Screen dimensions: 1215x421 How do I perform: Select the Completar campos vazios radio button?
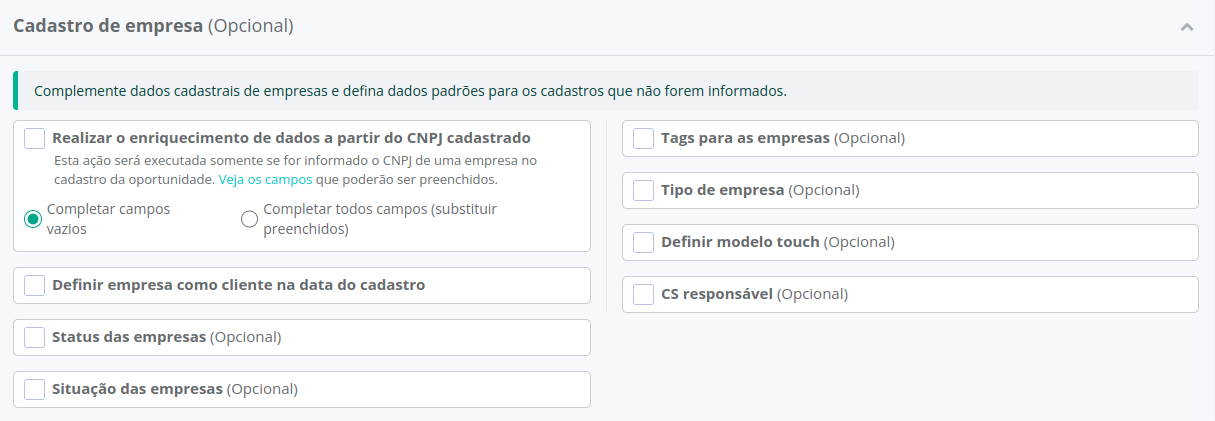pos(33,219)
